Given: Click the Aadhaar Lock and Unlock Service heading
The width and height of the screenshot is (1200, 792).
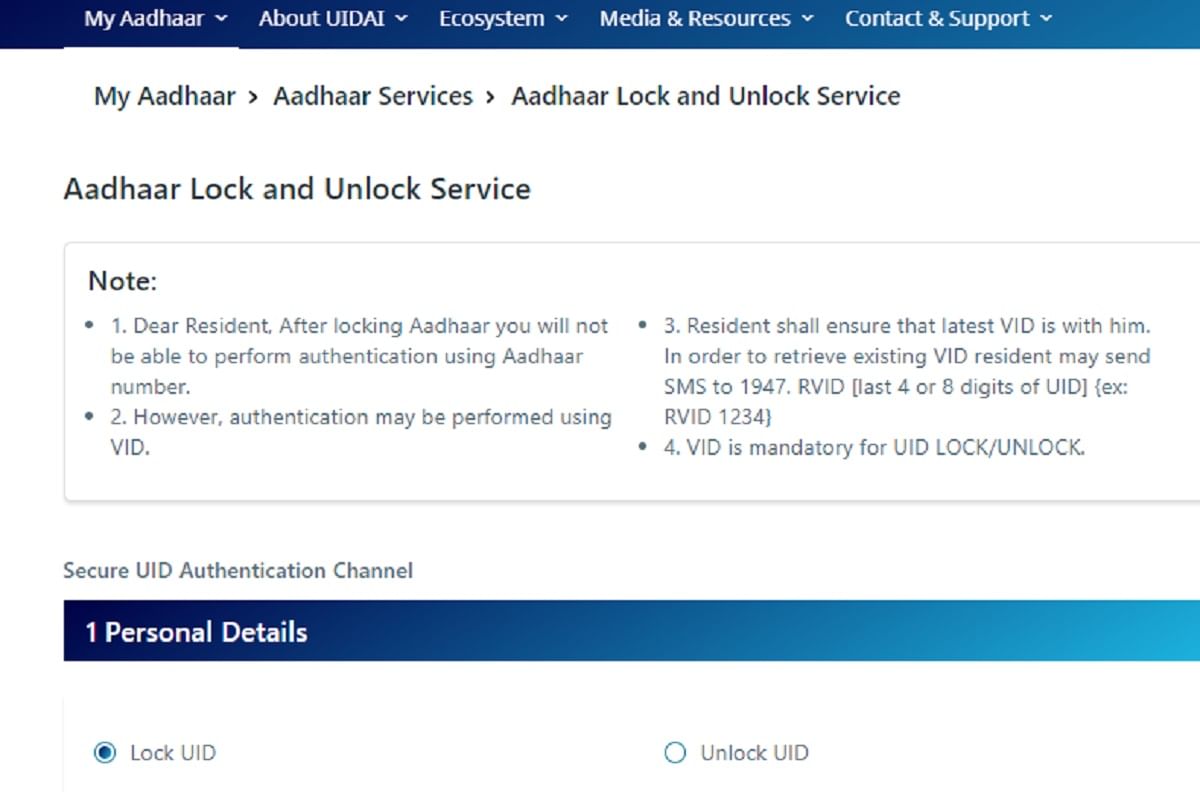Looking at the screenshot, I should click(x=297, y=189).
